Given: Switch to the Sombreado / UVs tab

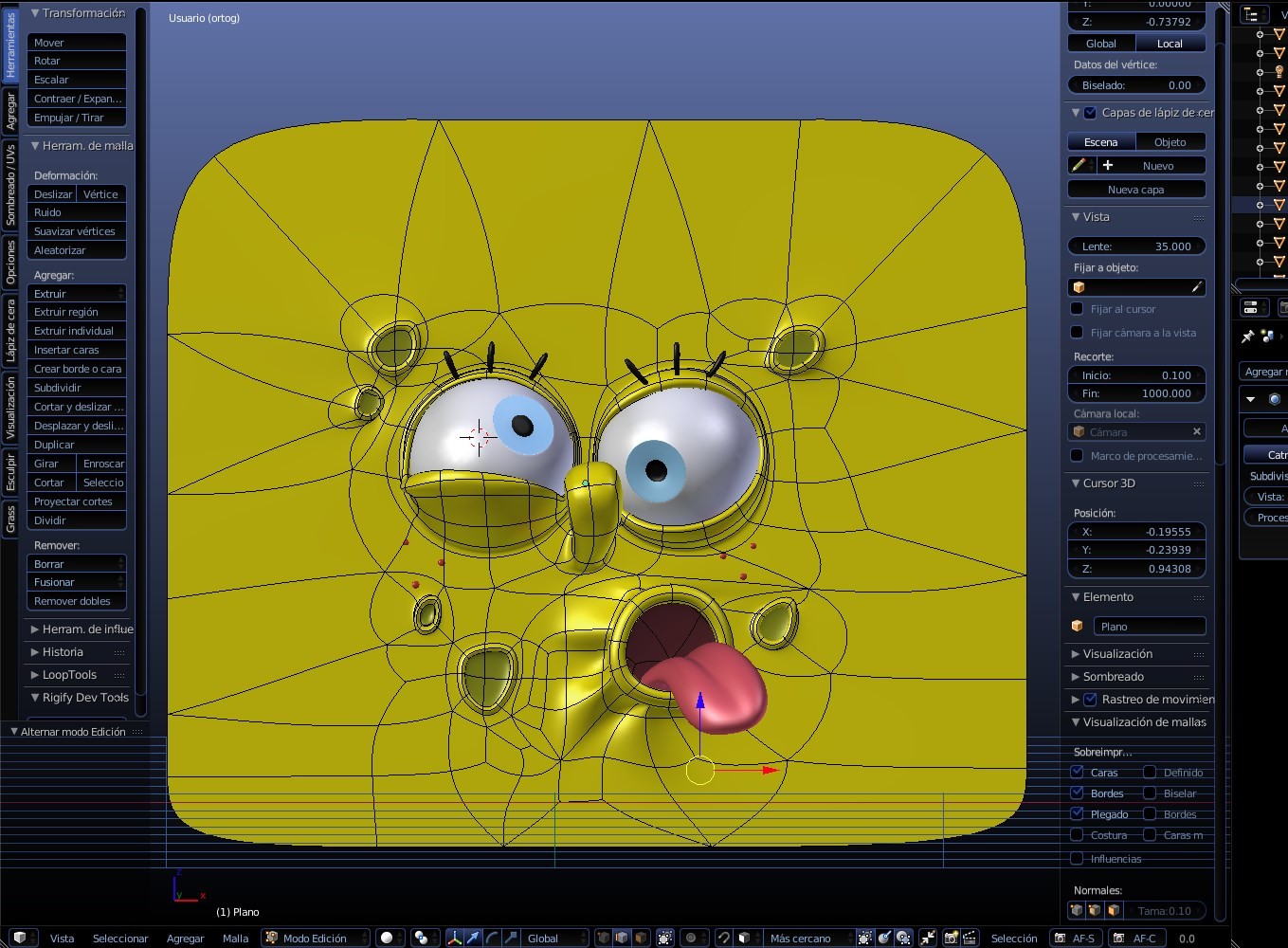Looking at the screenshot, I should 10,184.
